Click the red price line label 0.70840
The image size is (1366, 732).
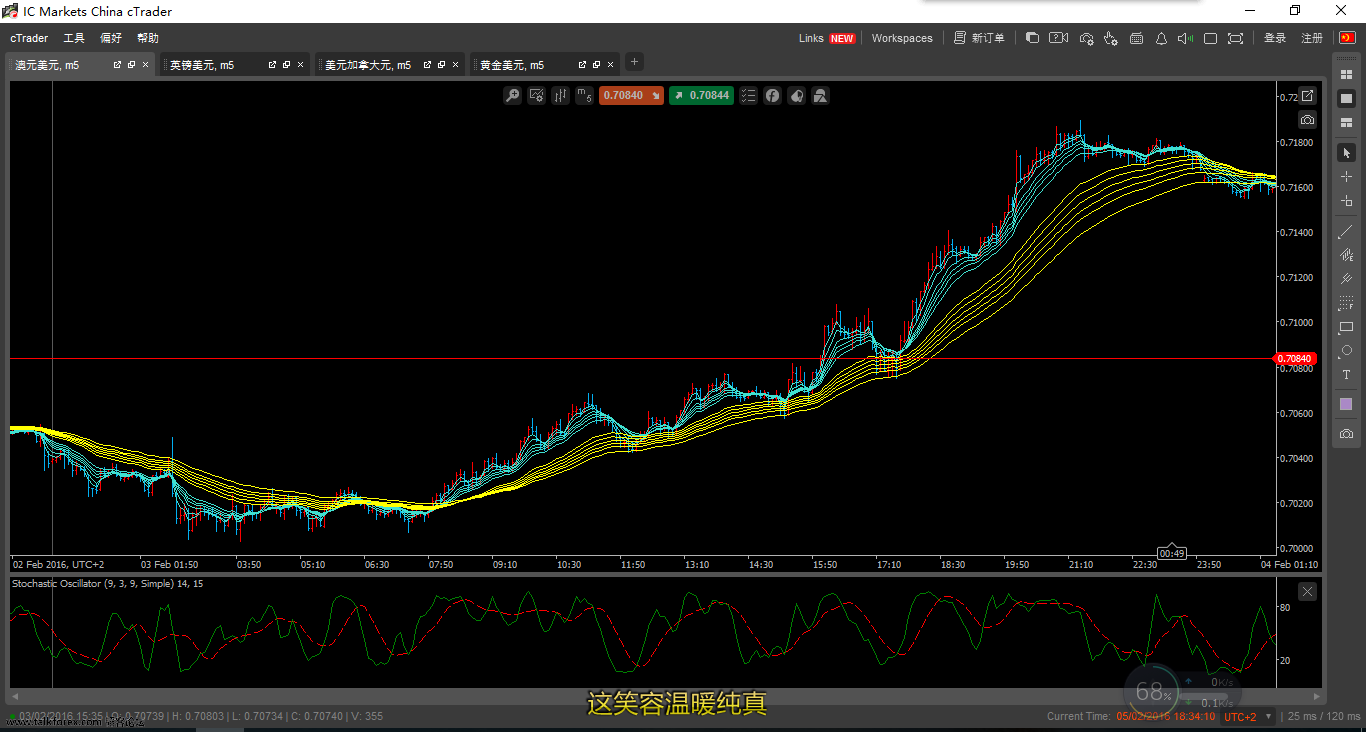coord(1295,358)
